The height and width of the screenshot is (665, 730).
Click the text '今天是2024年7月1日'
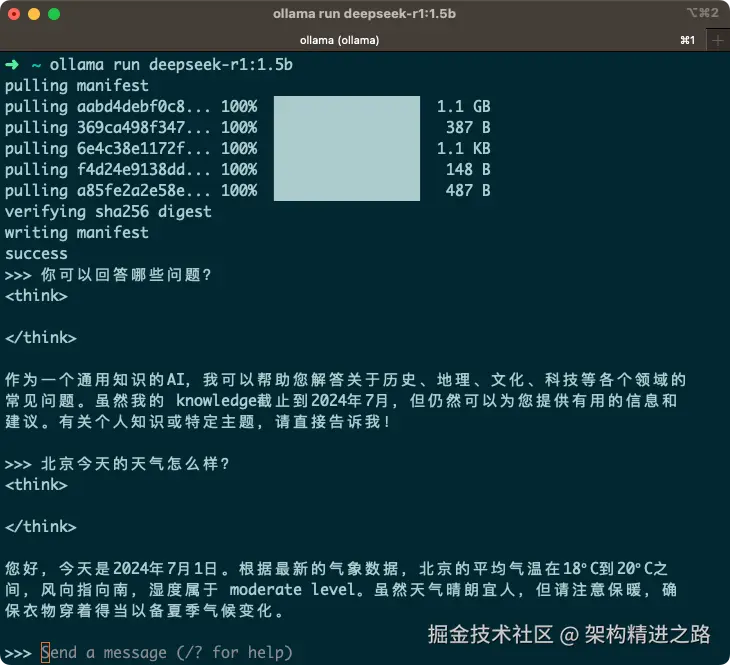pyautogui.click(x=138, y=569)
